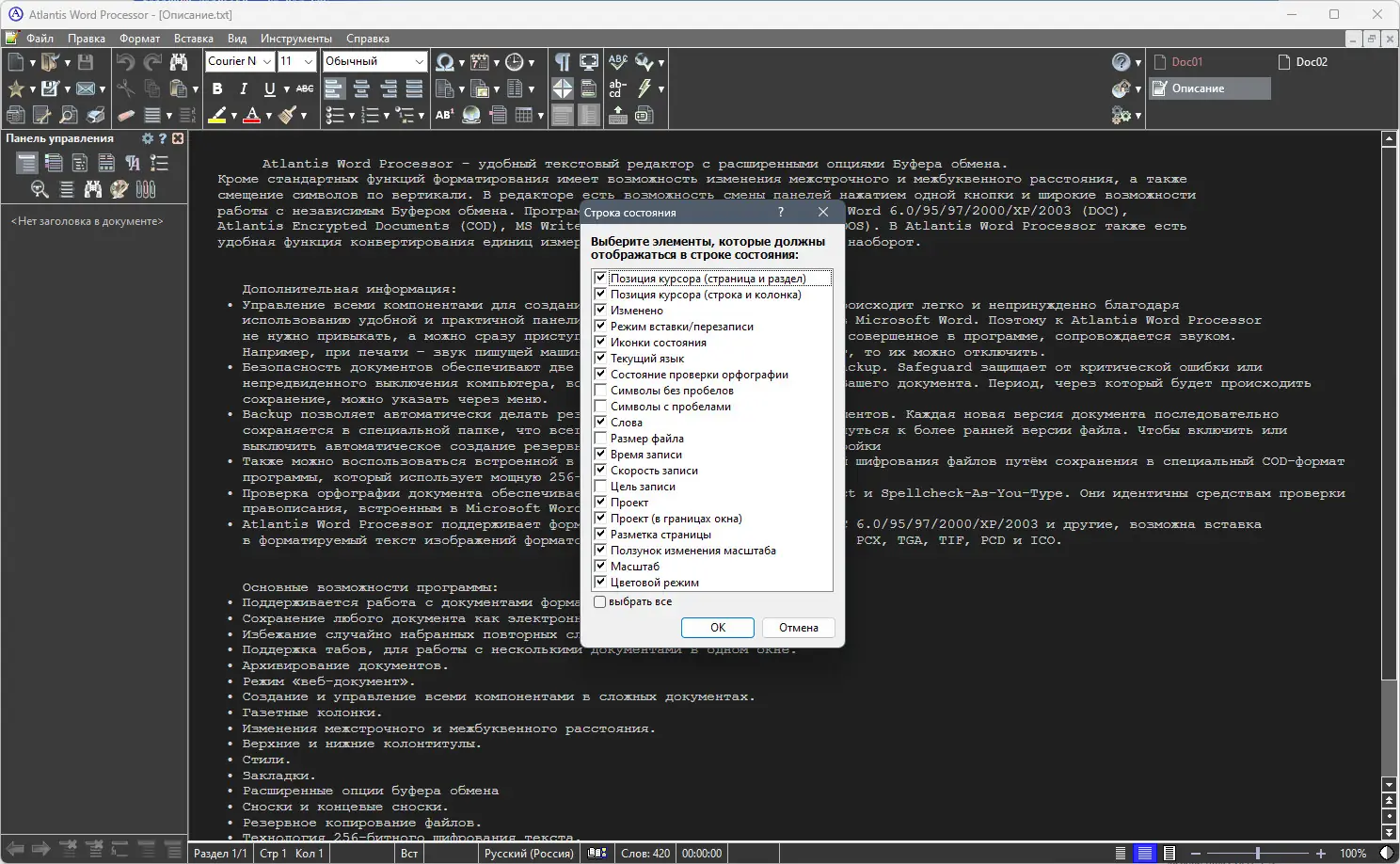Expand the bulleted list dropdown arrow
Screen dimensions: 1400x864
coord(351,116)
